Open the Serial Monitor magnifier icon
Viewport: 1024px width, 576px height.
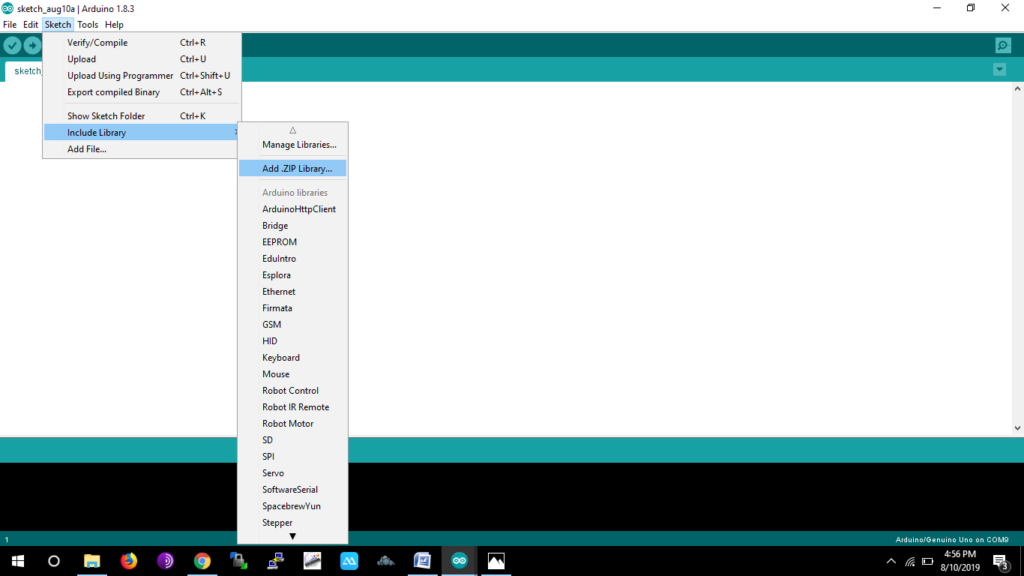point(1003,45)
